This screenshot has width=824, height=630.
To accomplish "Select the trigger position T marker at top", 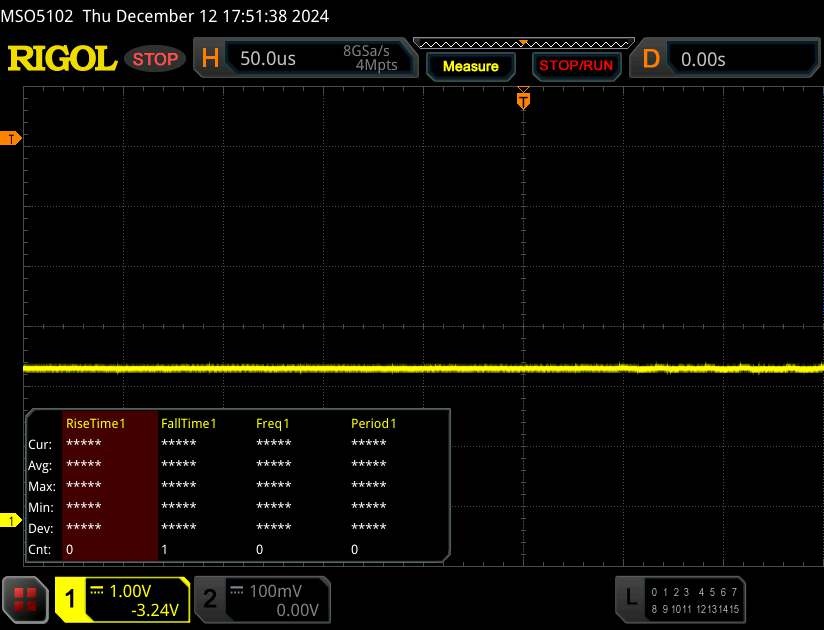I will (x=522, y=99).
